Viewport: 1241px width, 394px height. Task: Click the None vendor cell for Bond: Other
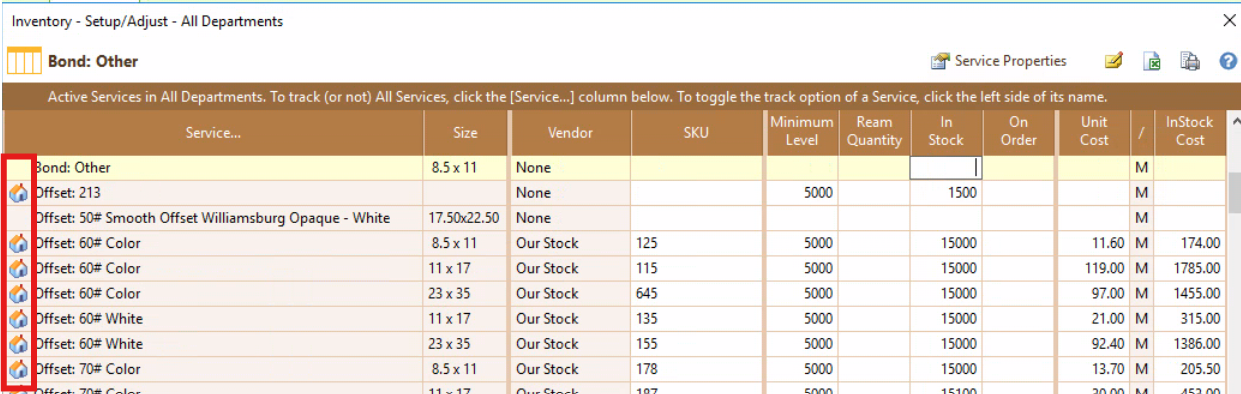pyautogui.click(x=571, y=168)
